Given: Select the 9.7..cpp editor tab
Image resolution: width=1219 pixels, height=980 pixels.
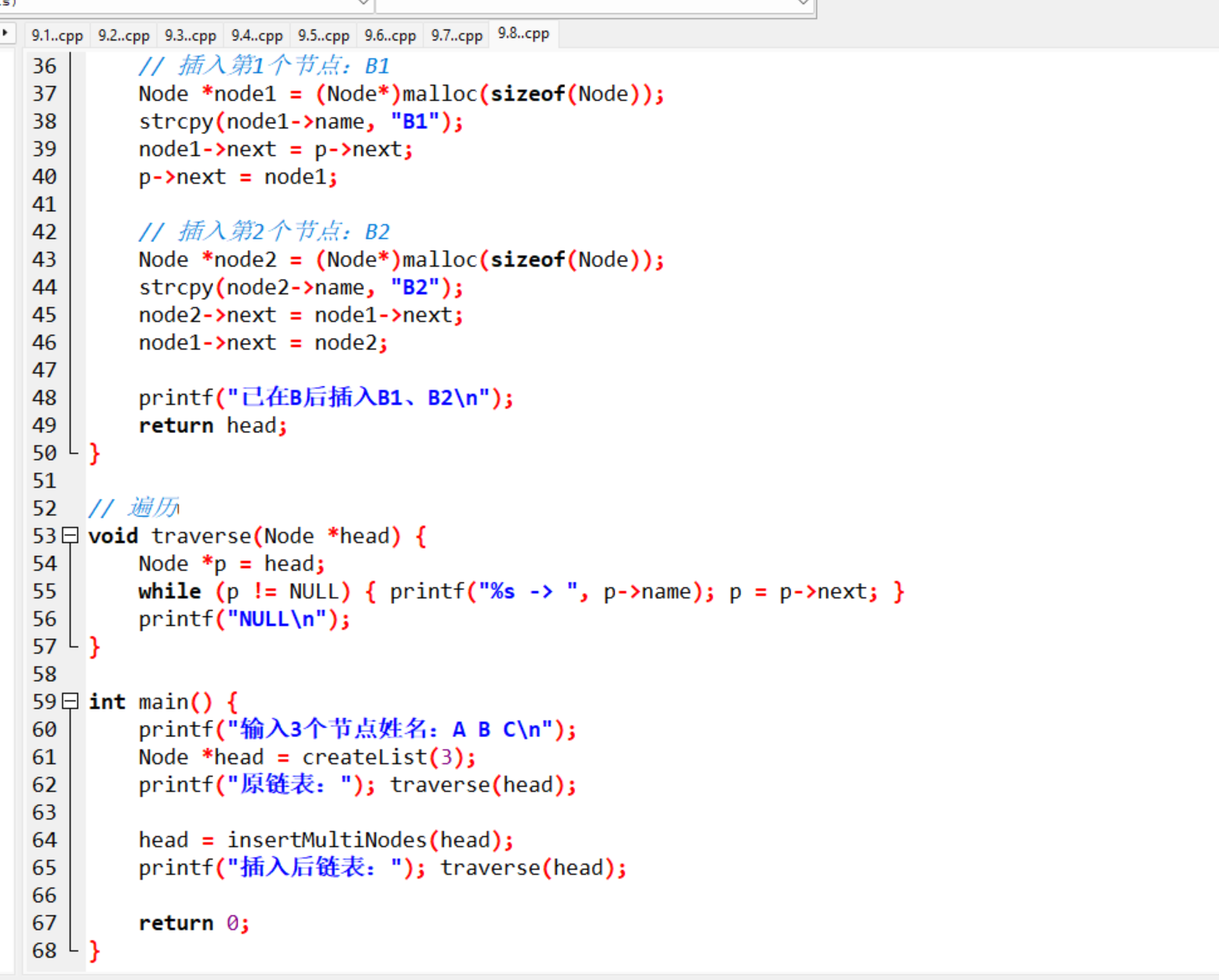Looking at the screenshot, I should pyautogui.click(x=457, y=35).
